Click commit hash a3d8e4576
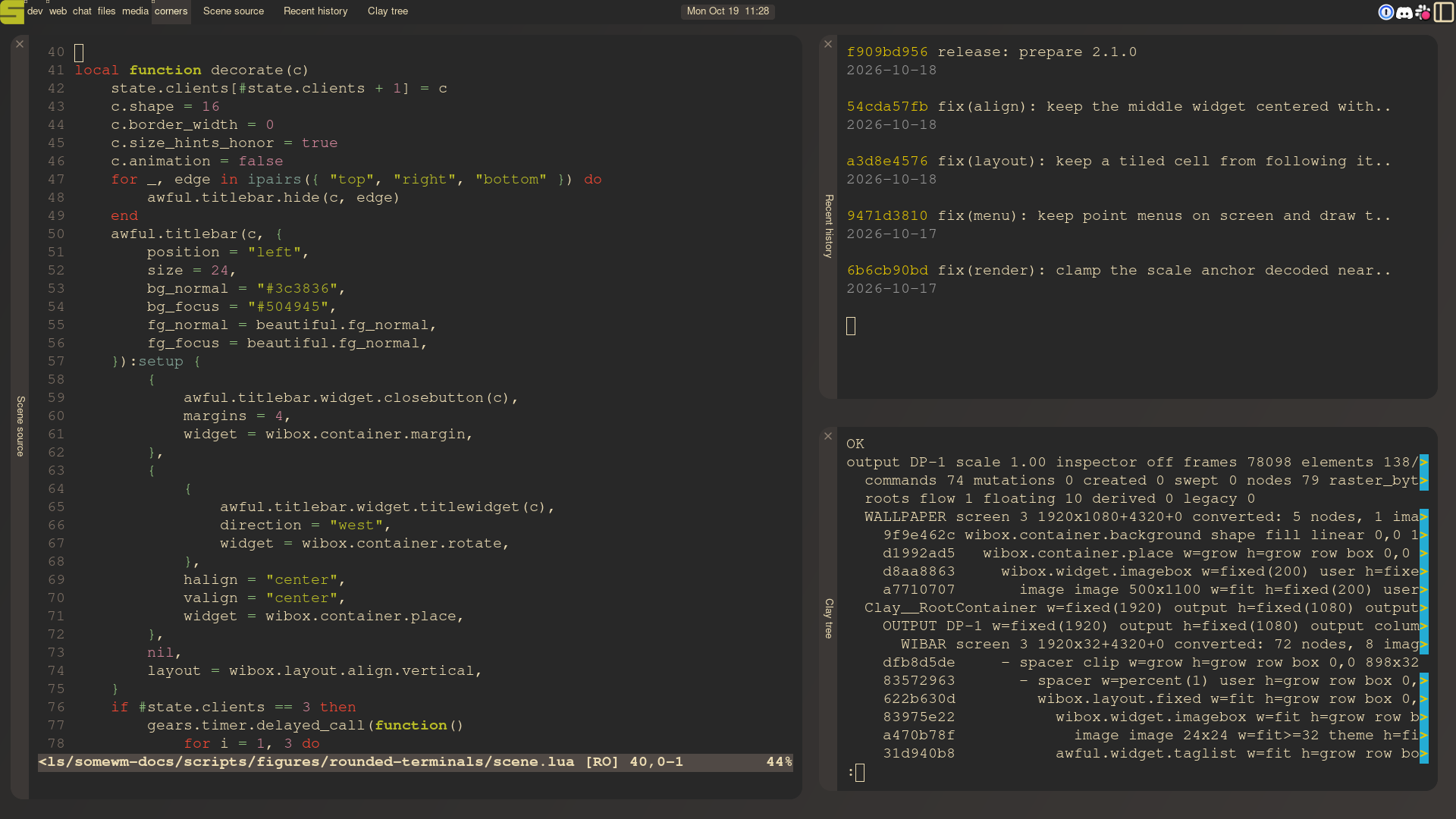This screenshot has width=1456, height=819. click(887, 162)
